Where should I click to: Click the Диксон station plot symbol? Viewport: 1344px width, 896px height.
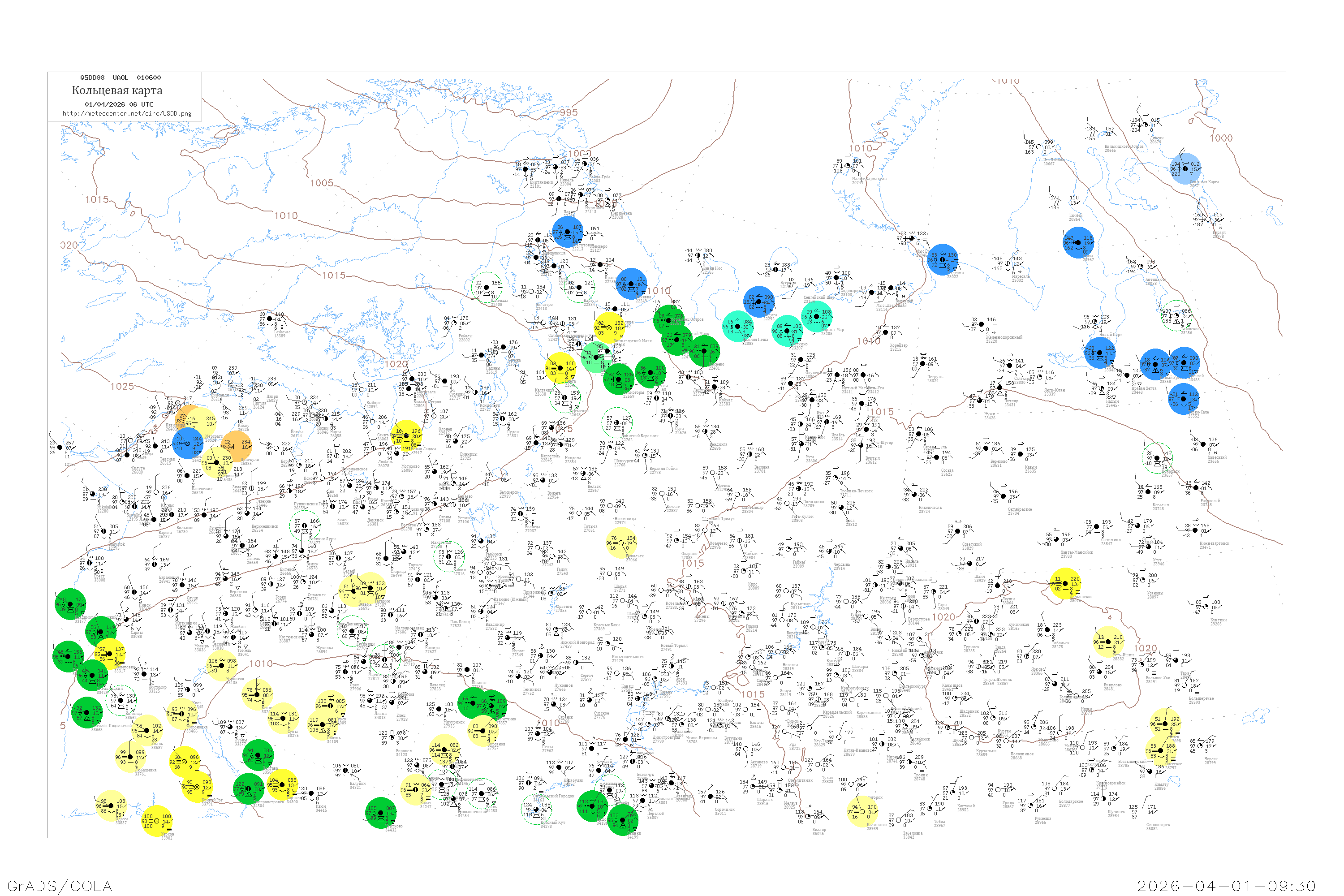point(1145,125)
